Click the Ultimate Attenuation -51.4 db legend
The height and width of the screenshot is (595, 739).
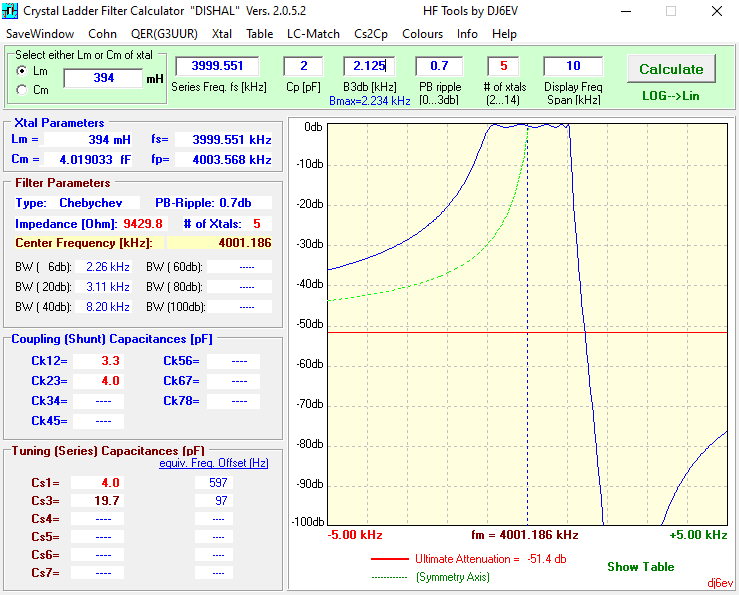[490, 559]
